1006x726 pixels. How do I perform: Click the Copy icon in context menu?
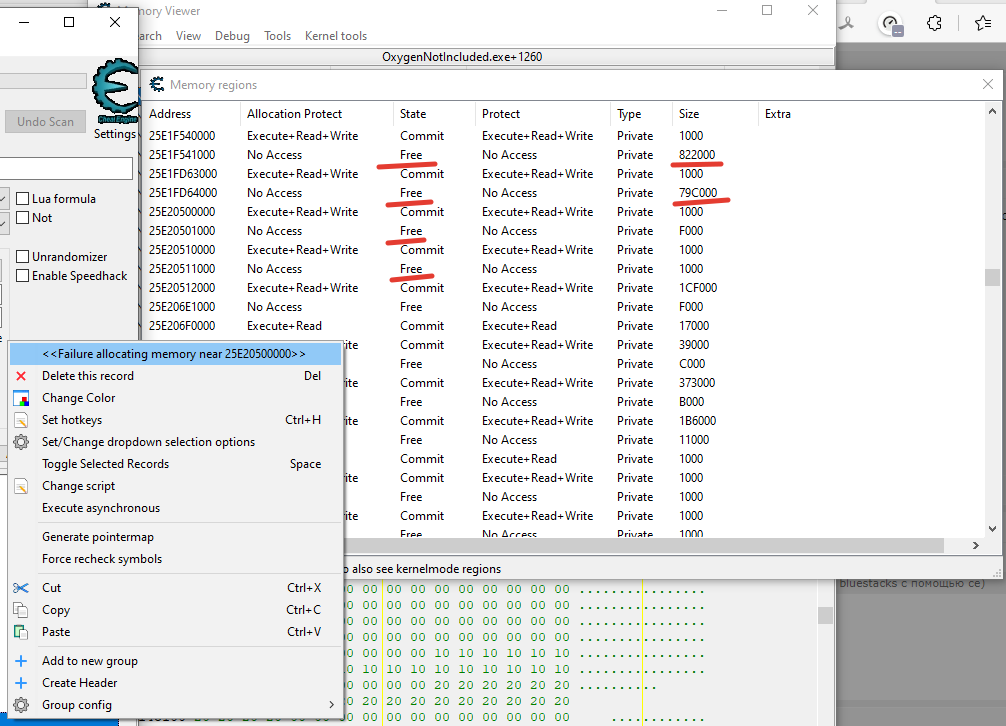[21, 610]
